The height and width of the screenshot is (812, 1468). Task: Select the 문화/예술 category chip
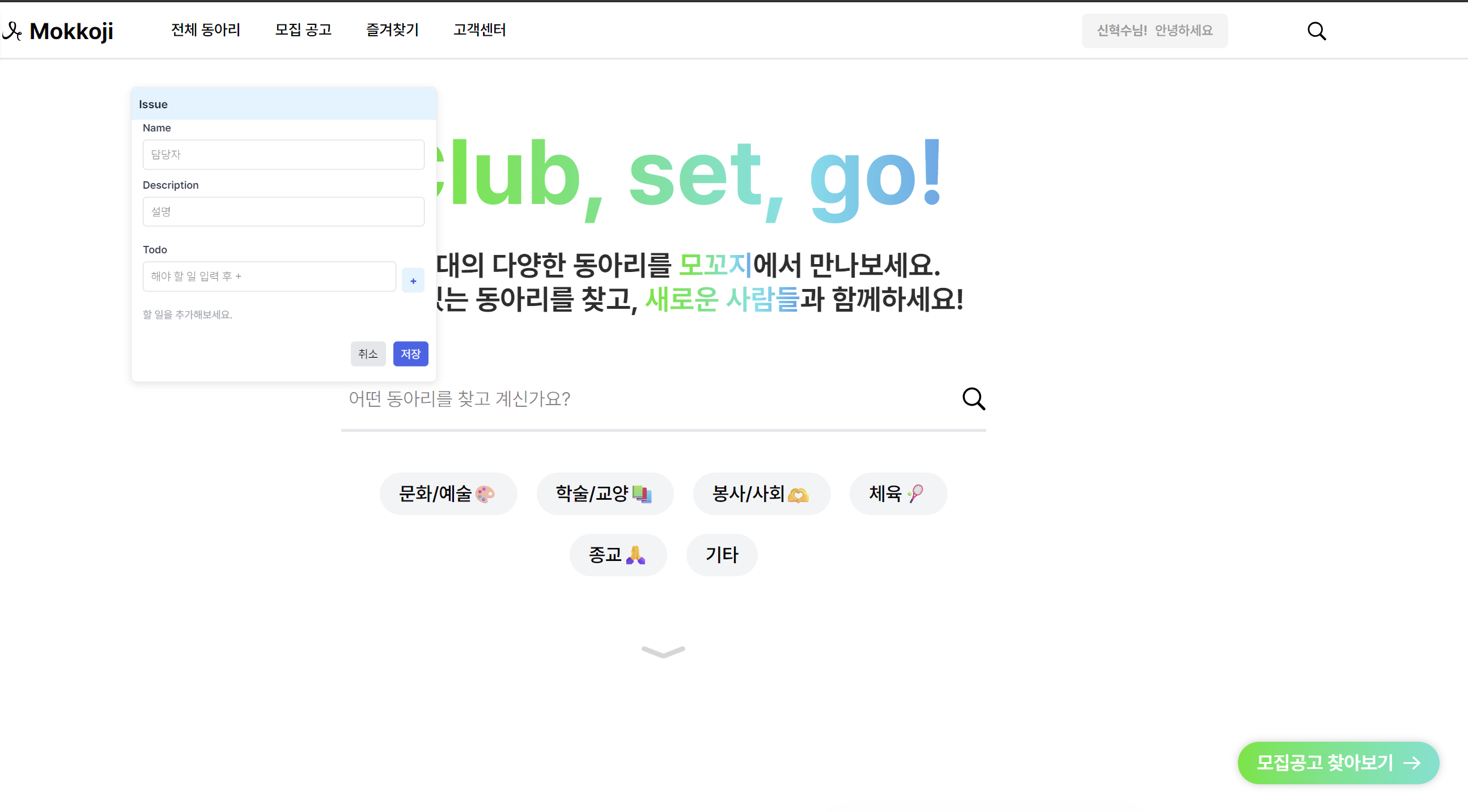tap(448, 494)
